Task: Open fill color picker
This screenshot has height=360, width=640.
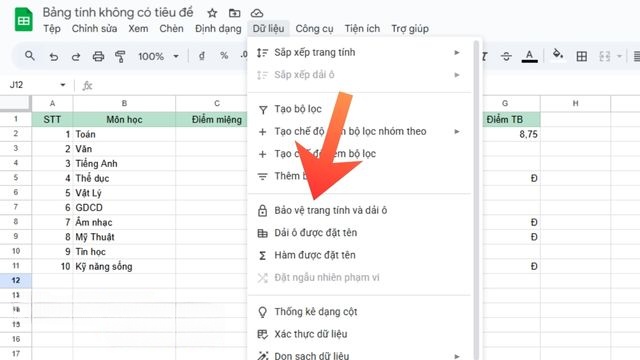Action: (x=558, y=54)
